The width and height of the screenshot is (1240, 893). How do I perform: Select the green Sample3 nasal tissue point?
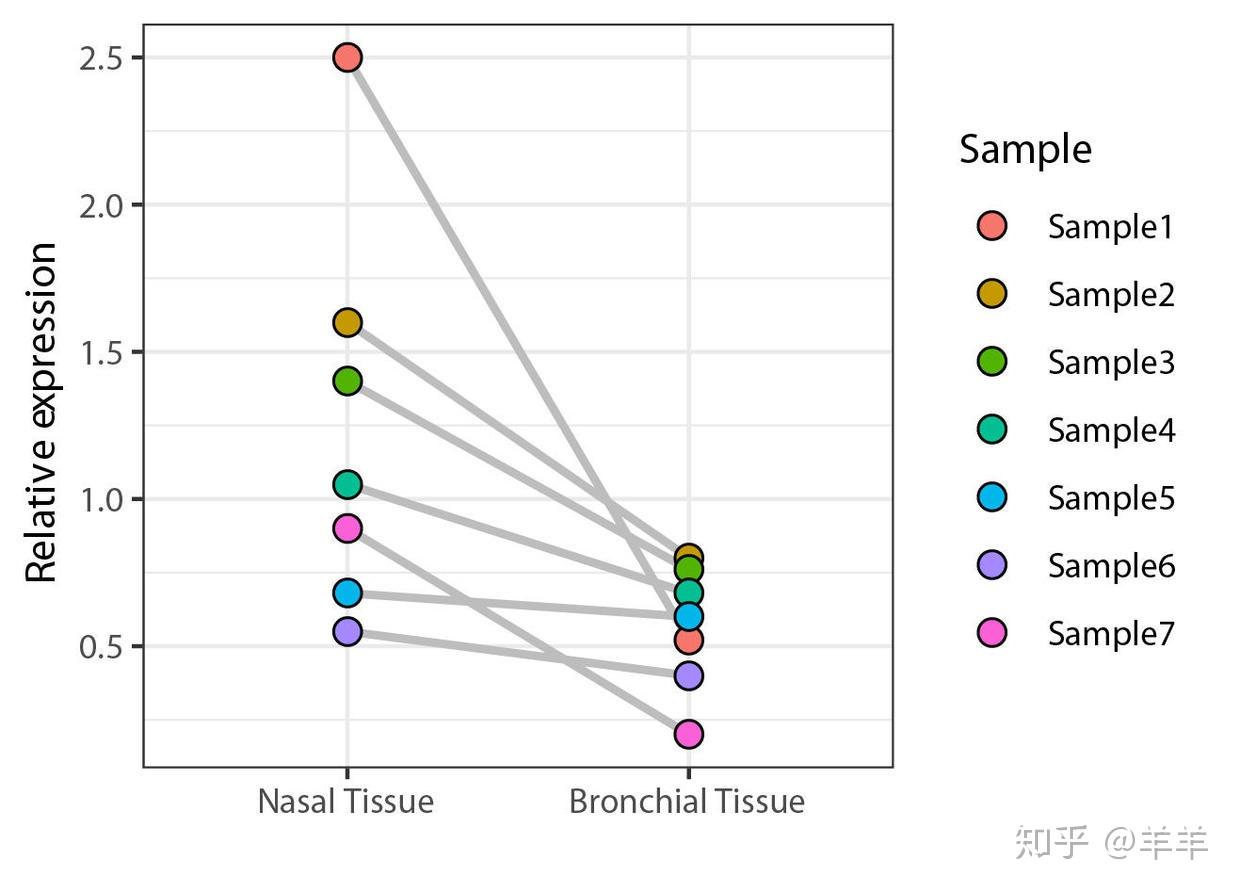(347, 381)
